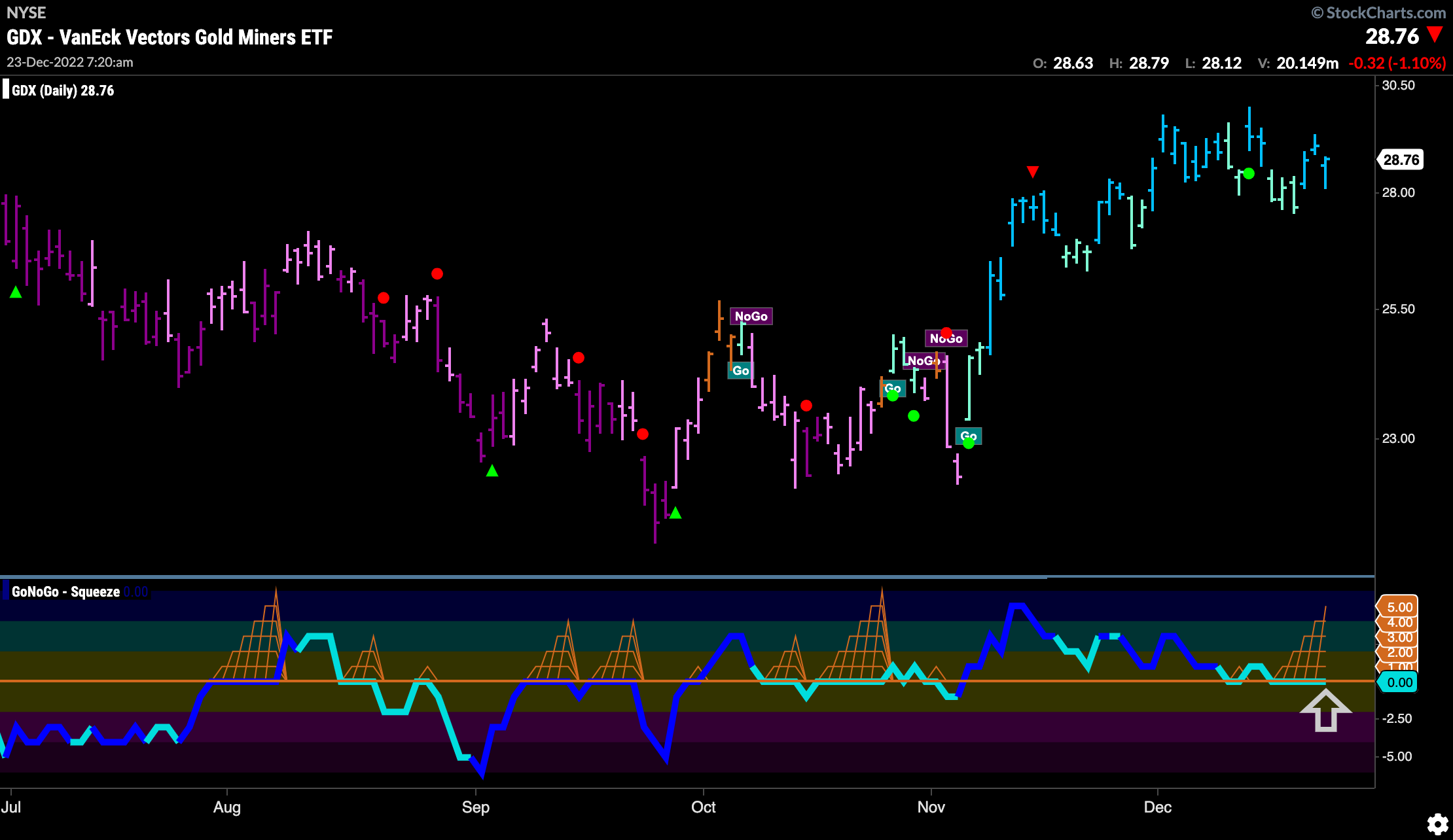The image size is (1453, 840).
Task: Click the -2.50 oscillator axis label
Action: [1397, 718]
